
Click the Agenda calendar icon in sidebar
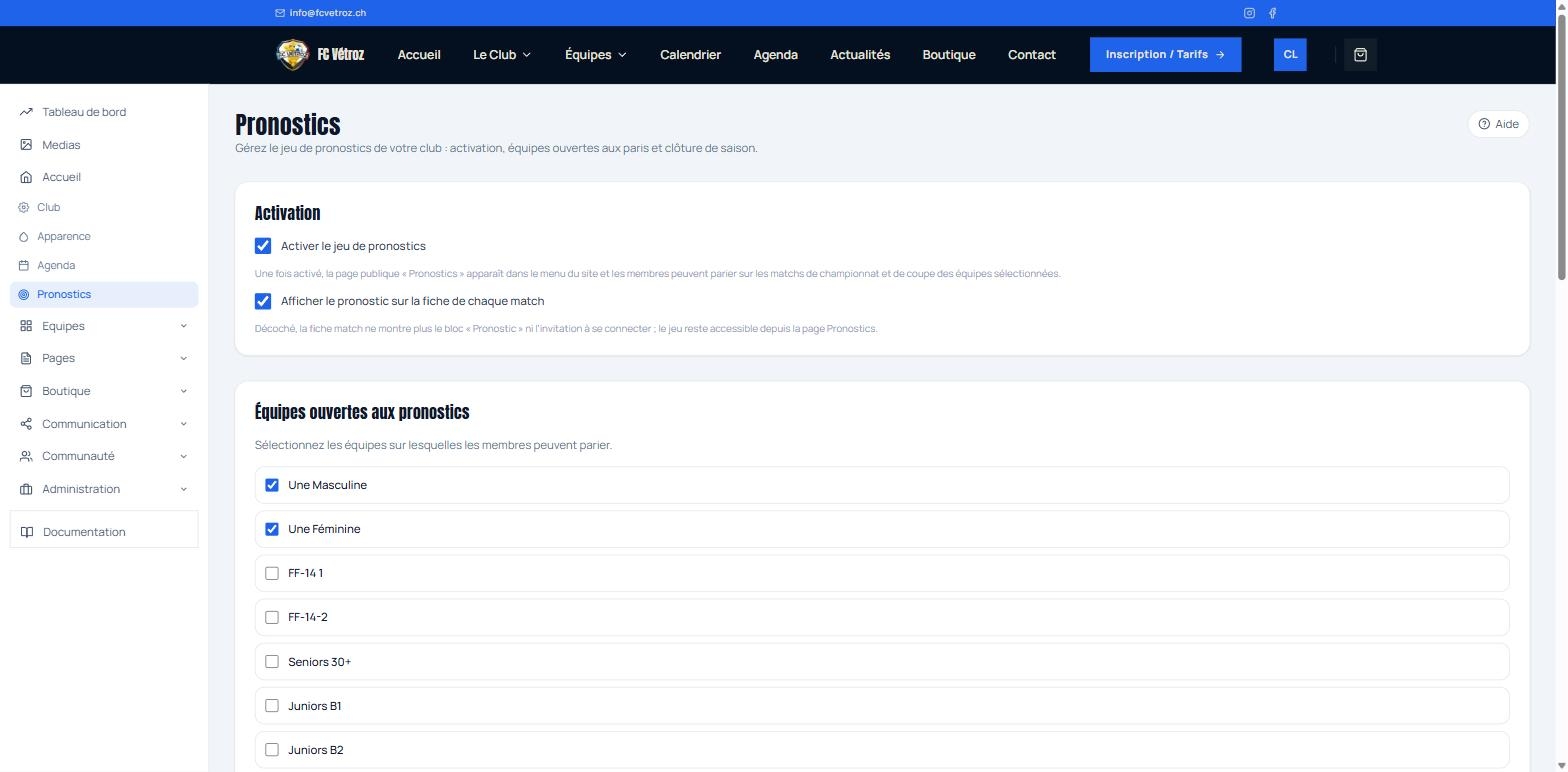(24, 266)
